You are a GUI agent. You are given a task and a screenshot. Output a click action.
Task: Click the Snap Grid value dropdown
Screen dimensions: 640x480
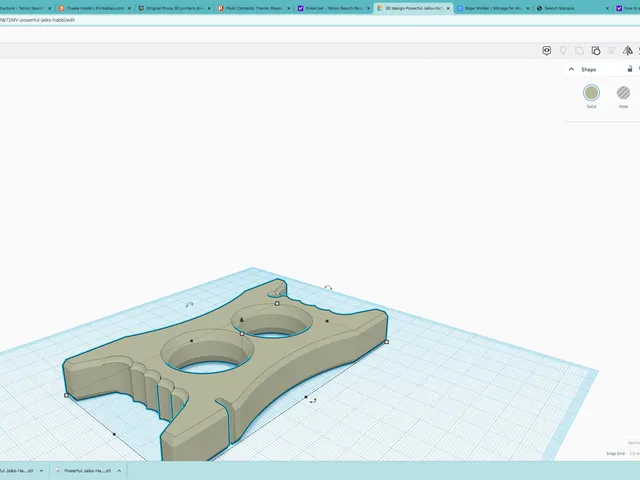click(x=634, y=453)
